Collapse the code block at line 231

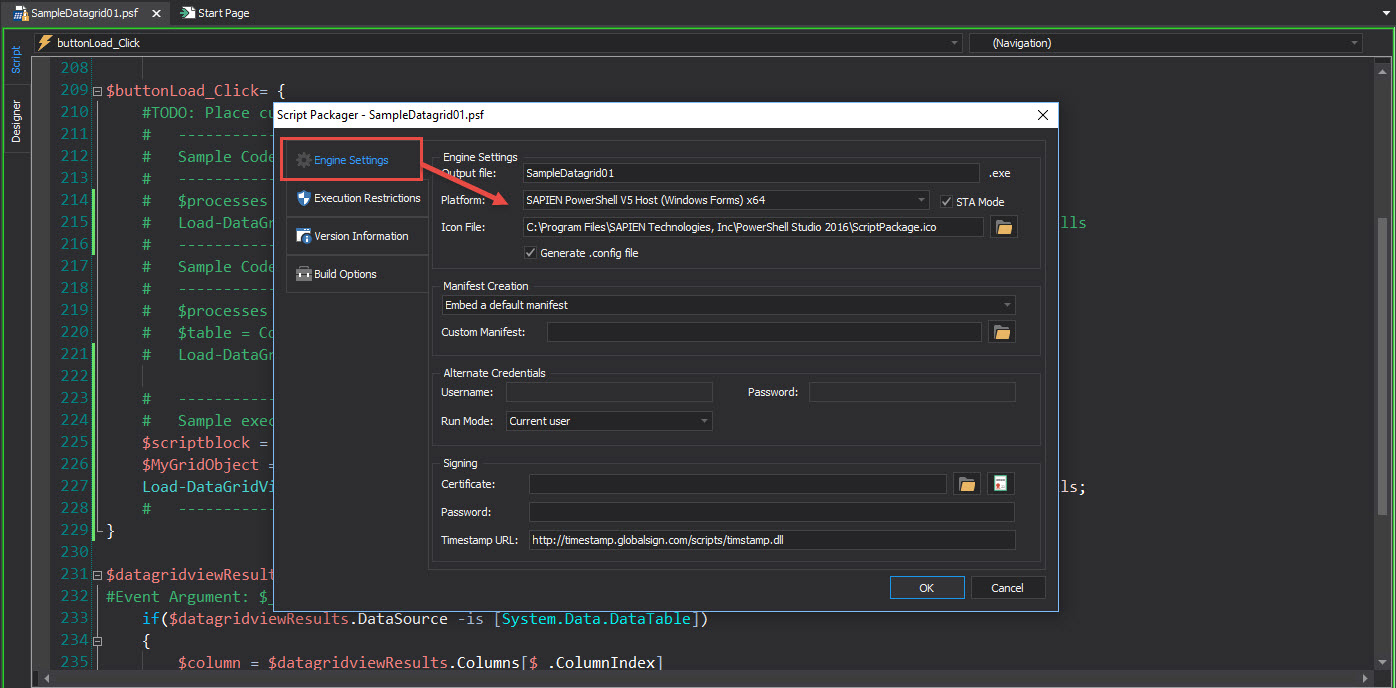coord(97,575)
